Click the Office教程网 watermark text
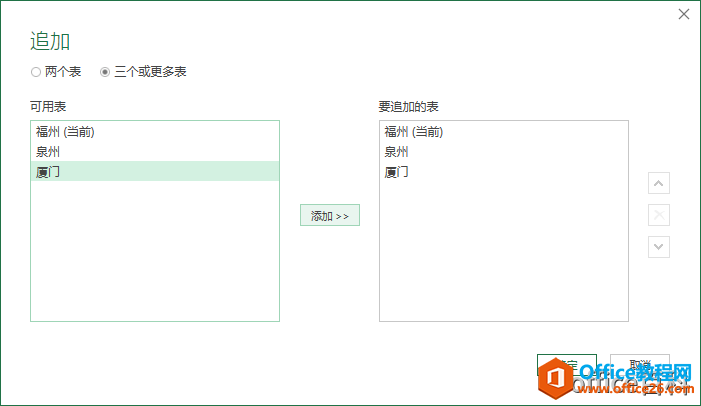The width and height of the screenshot is (701, 406). (632, 375)
